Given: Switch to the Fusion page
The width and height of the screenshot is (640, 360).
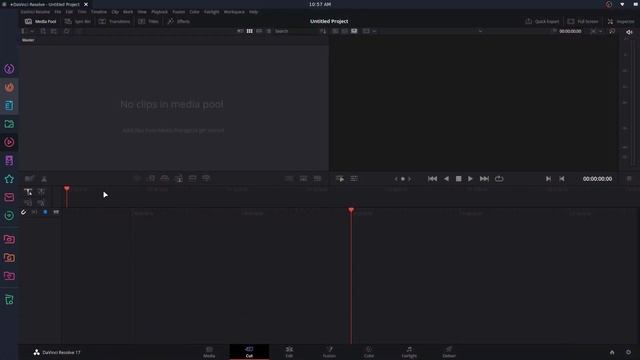Looking at the screenshot, I should 329,352.
